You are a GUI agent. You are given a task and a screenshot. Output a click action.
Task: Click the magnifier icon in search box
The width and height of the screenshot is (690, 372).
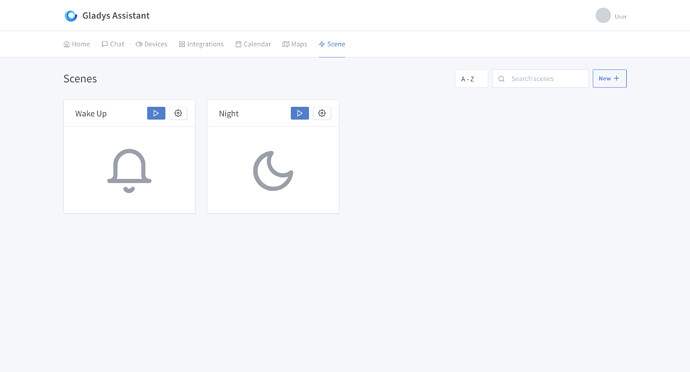(x=501, y=79)
